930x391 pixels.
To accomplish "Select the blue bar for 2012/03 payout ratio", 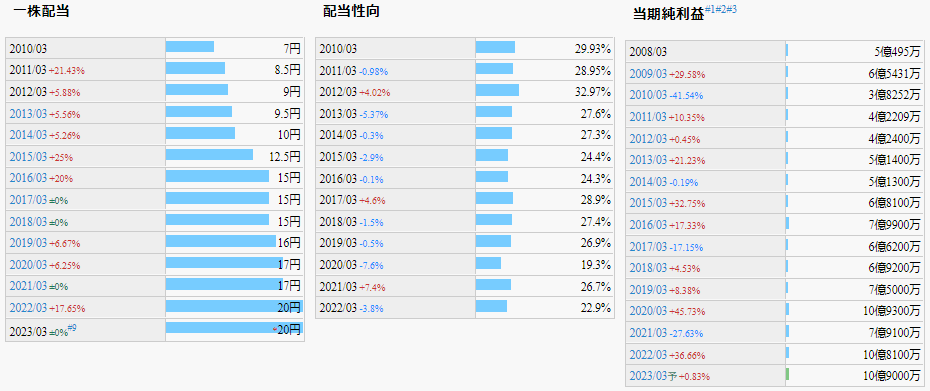I will click(497, 90).
